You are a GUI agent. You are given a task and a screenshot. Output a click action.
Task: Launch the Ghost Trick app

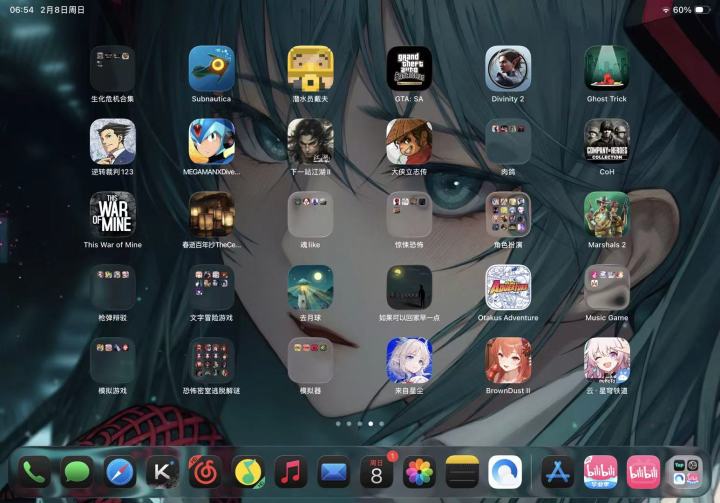click(607, 68)
